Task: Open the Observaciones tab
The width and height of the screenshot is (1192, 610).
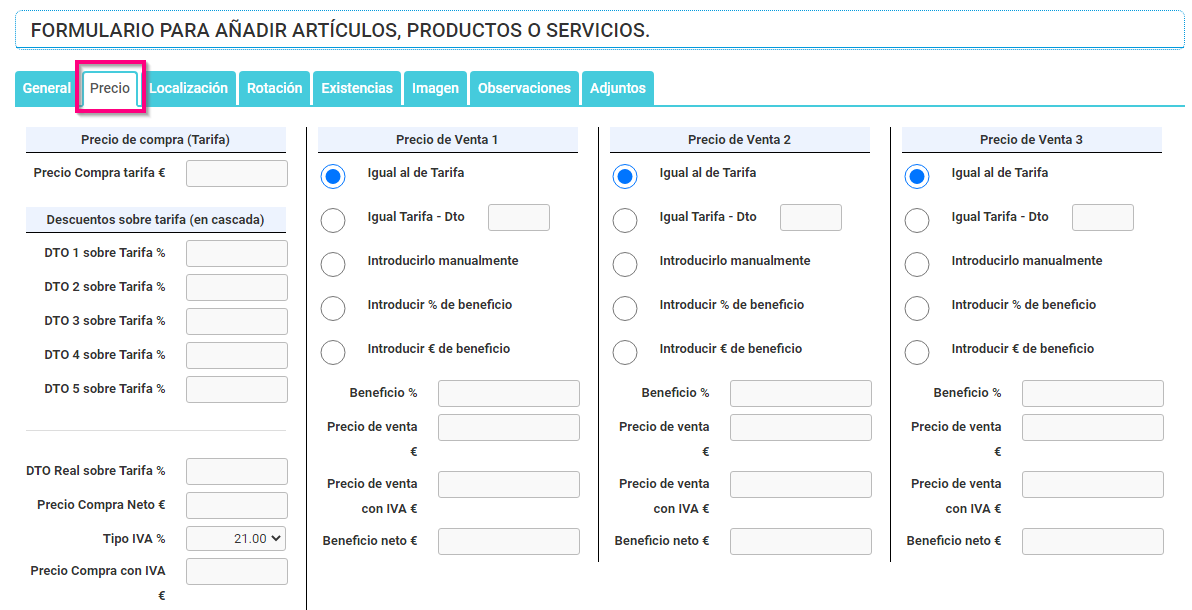Action: (525, 88)
